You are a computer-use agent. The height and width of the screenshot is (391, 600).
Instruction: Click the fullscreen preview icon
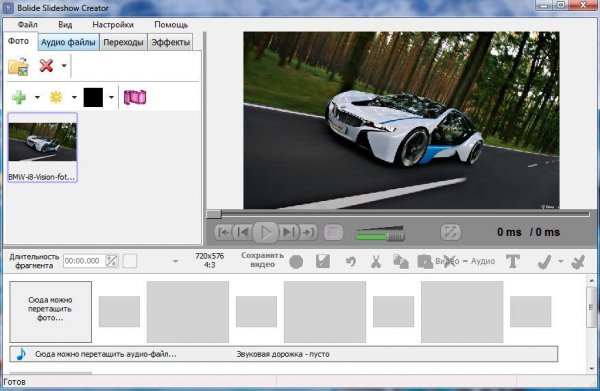pos(450,232)
